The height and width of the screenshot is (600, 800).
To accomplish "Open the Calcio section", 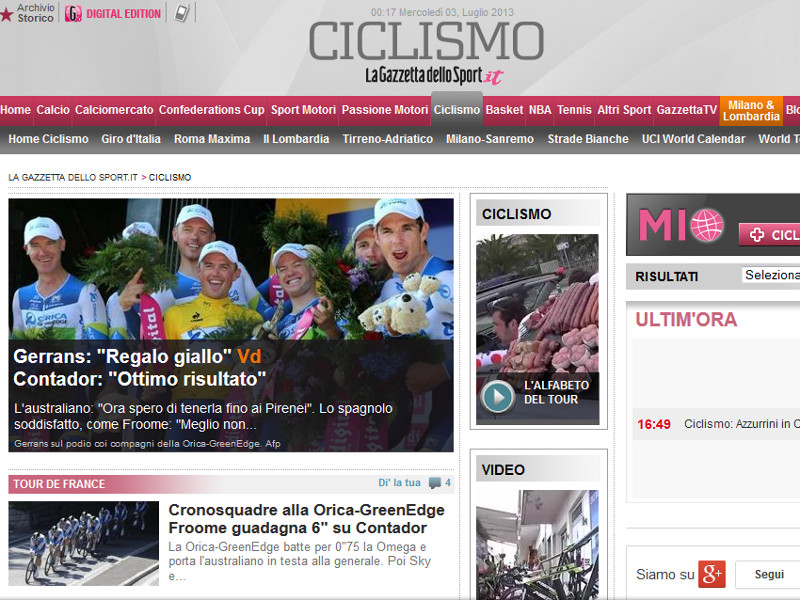I will tap(53, 110).
